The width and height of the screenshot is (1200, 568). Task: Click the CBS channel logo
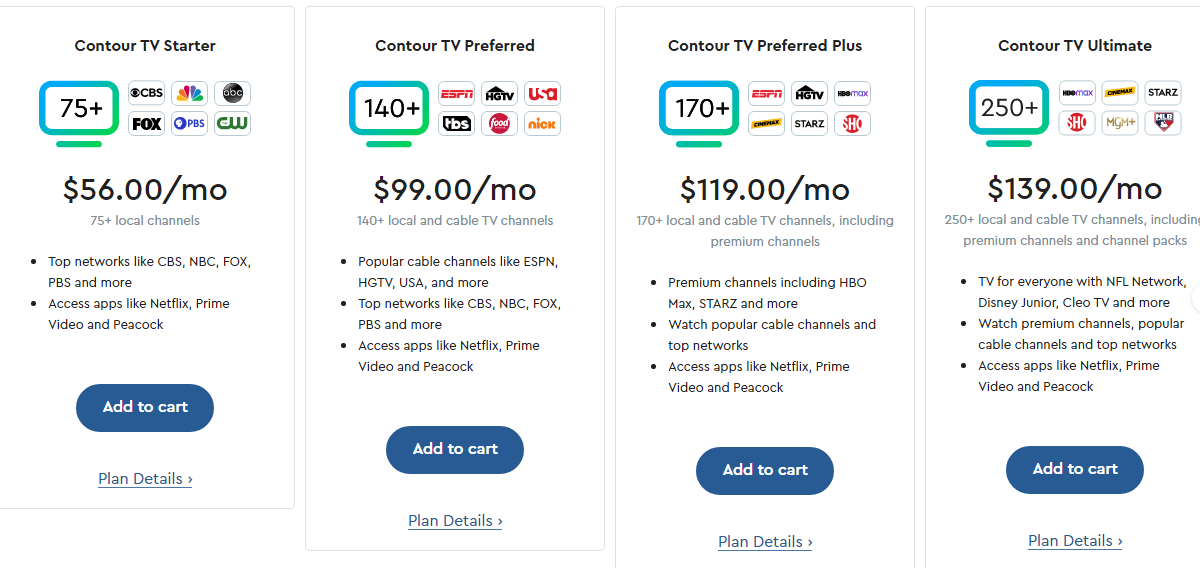(147, 94)
